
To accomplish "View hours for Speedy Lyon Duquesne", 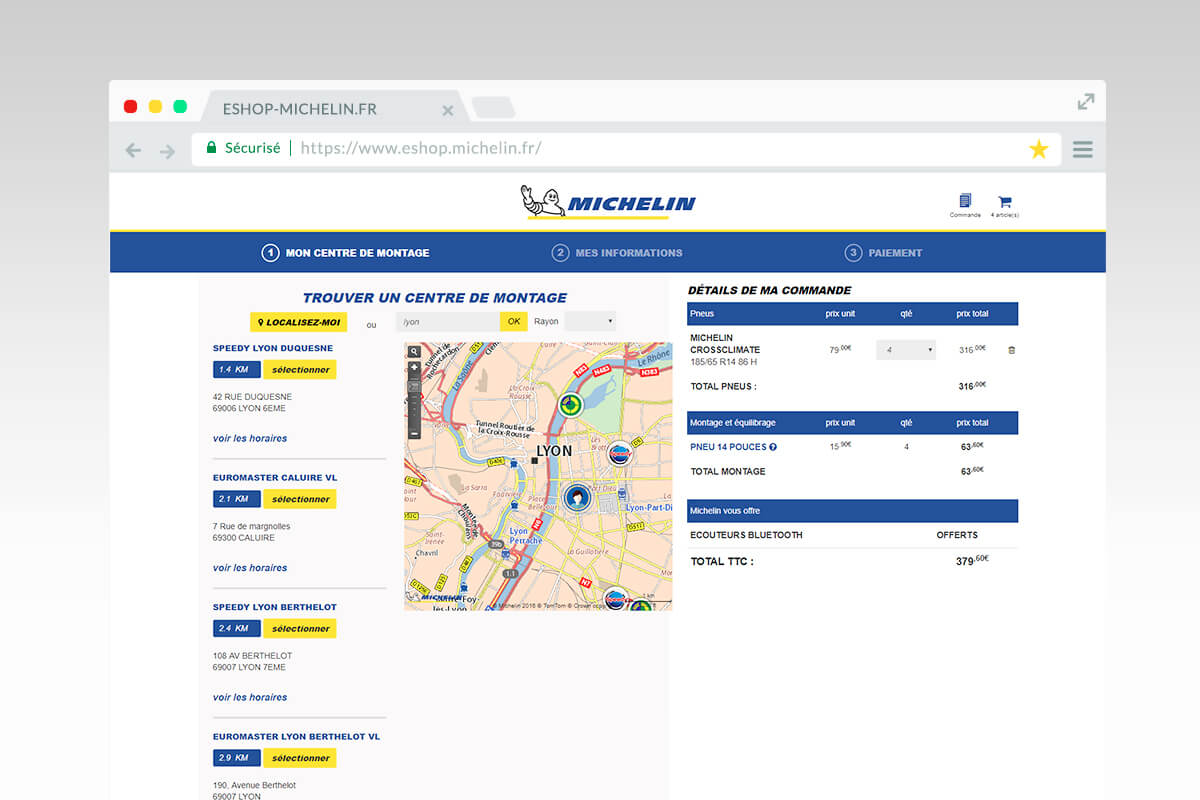I will 250,438.
